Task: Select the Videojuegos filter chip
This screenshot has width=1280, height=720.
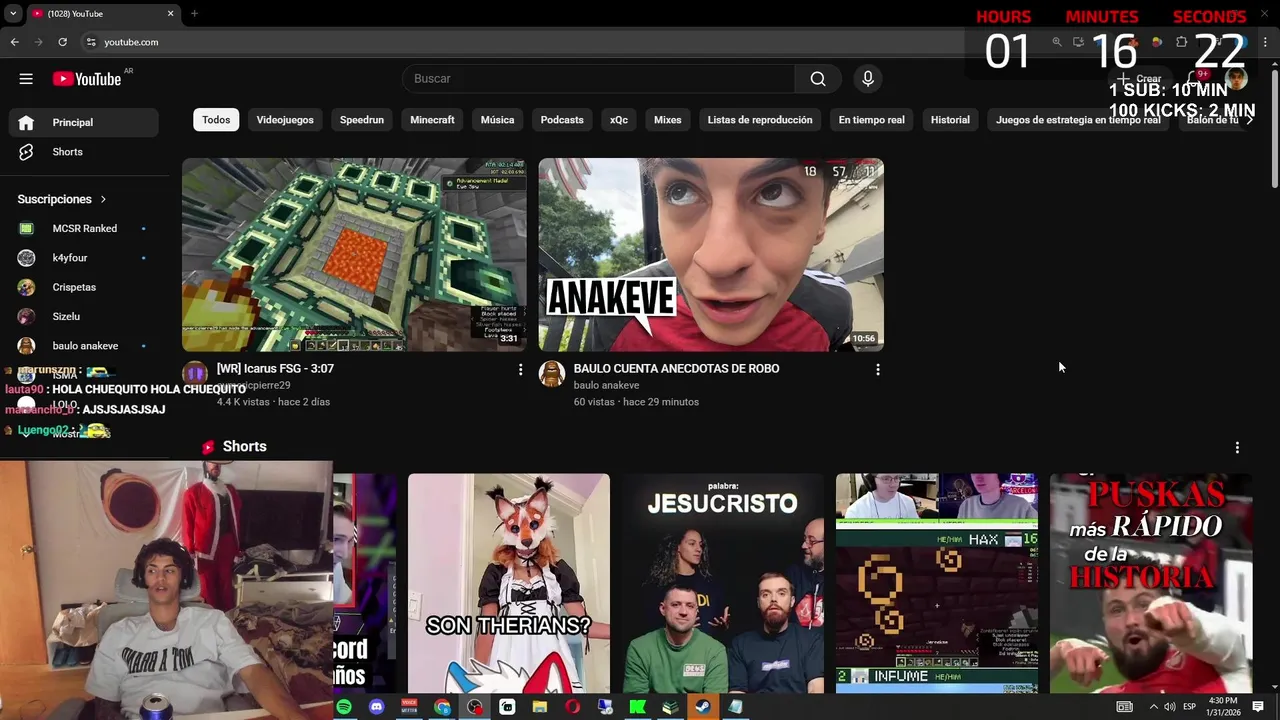Action: click(x=285, y=120)
